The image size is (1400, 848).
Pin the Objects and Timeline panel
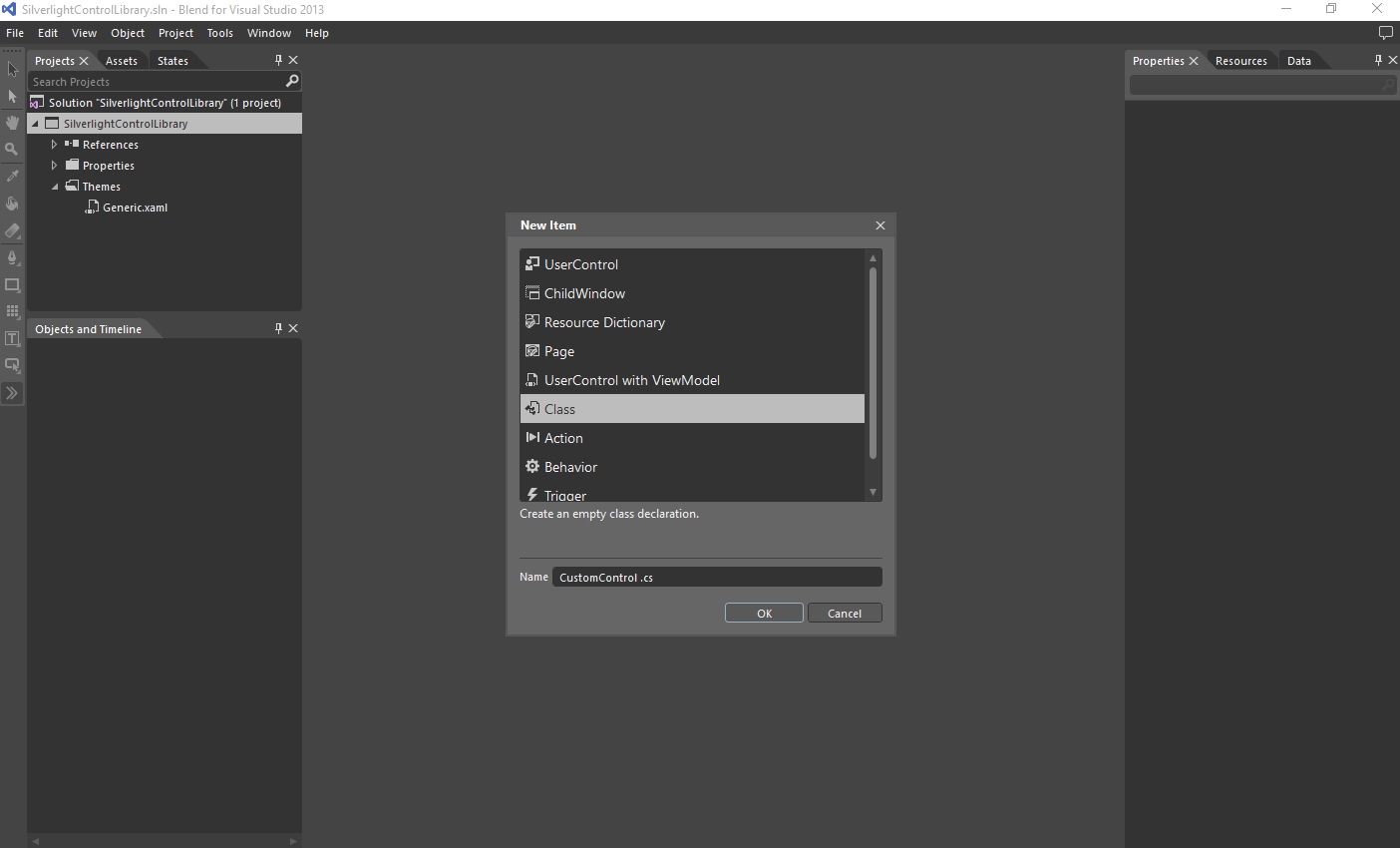(x=278, y=328)
